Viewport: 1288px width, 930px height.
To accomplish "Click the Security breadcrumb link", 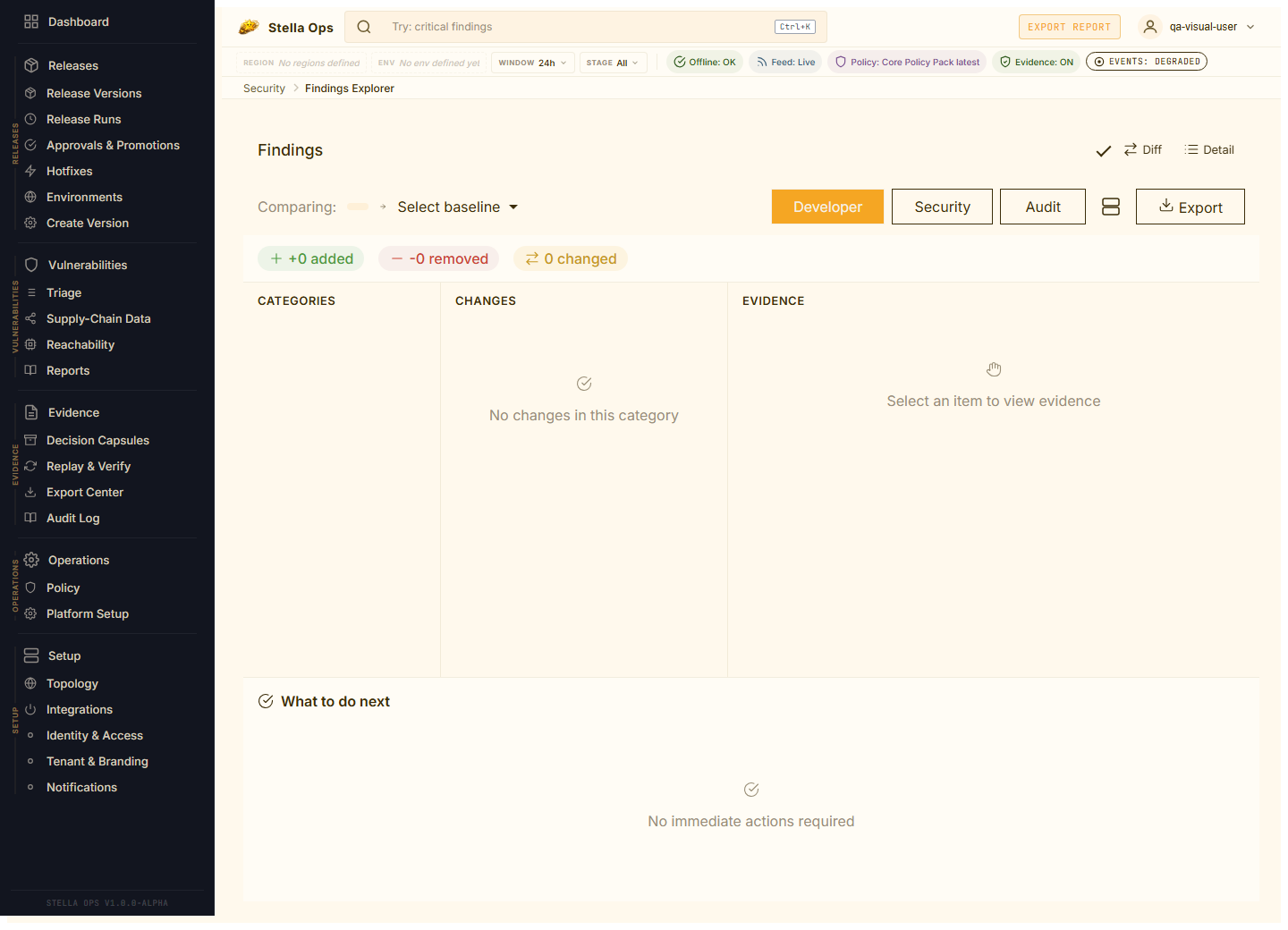I will coord(264,89).
